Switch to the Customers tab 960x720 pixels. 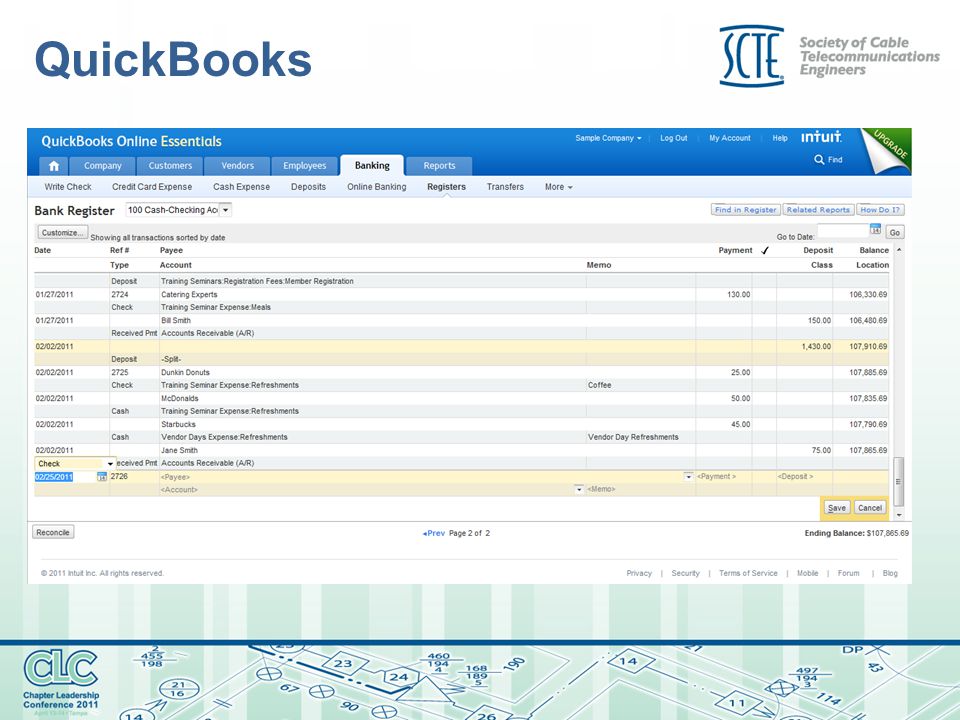coord(170,166)
